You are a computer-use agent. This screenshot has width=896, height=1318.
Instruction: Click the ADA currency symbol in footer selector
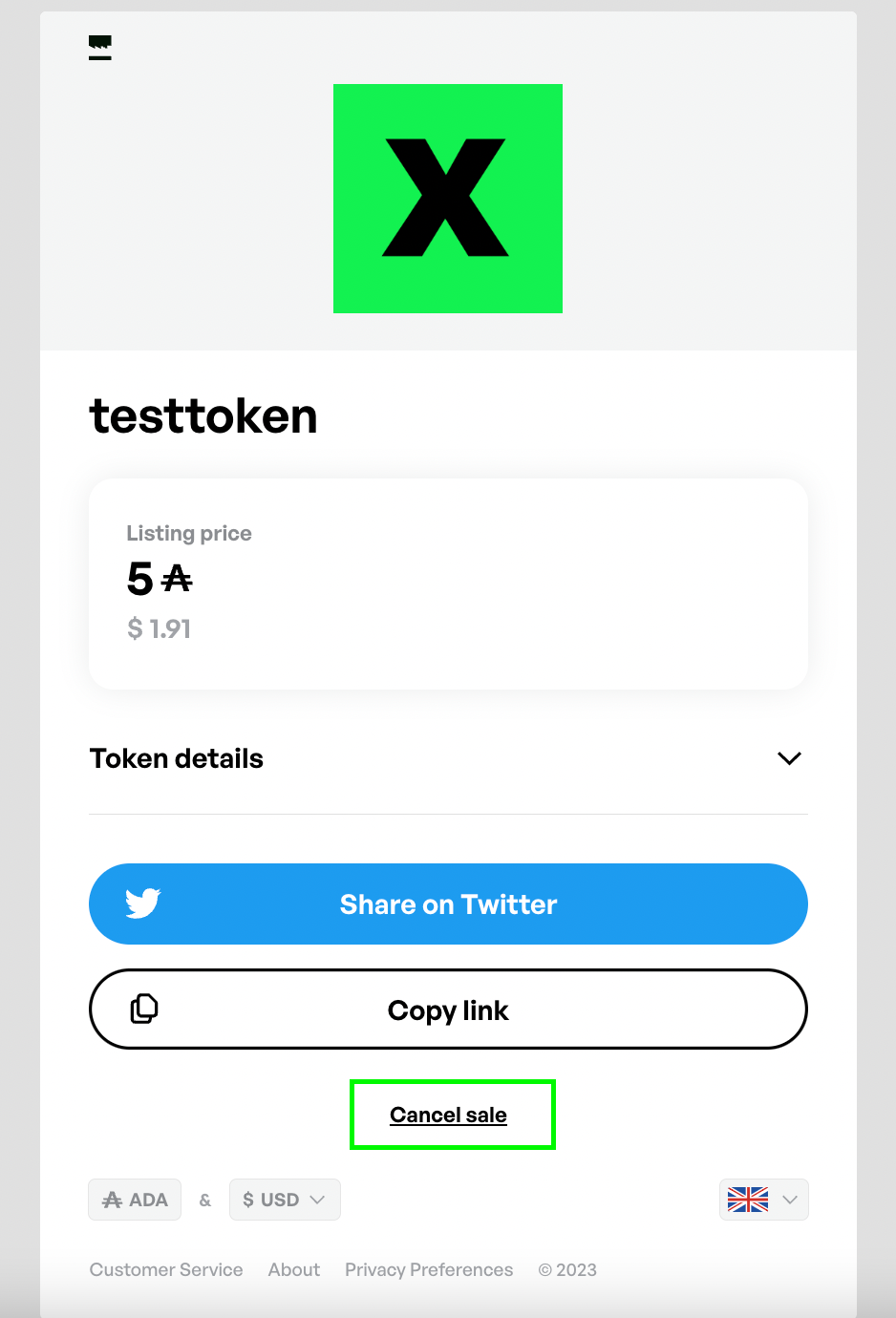pyautogui.click(x=113, y=1201)
